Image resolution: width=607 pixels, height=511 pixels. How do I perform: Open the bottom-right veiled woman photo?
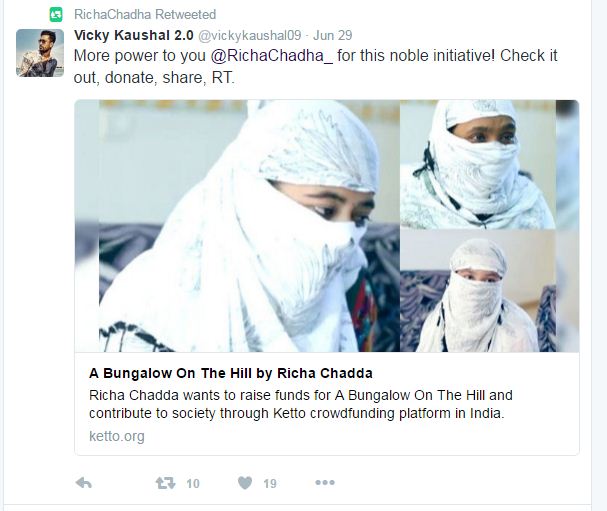click(x=478, y=291)
